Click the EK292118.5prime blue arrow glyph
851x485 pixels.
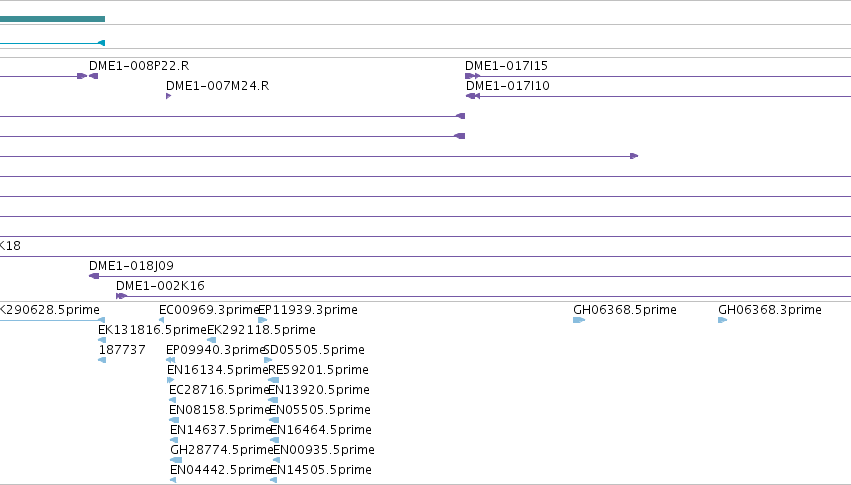pyautogui.click(x=212, y=340)
